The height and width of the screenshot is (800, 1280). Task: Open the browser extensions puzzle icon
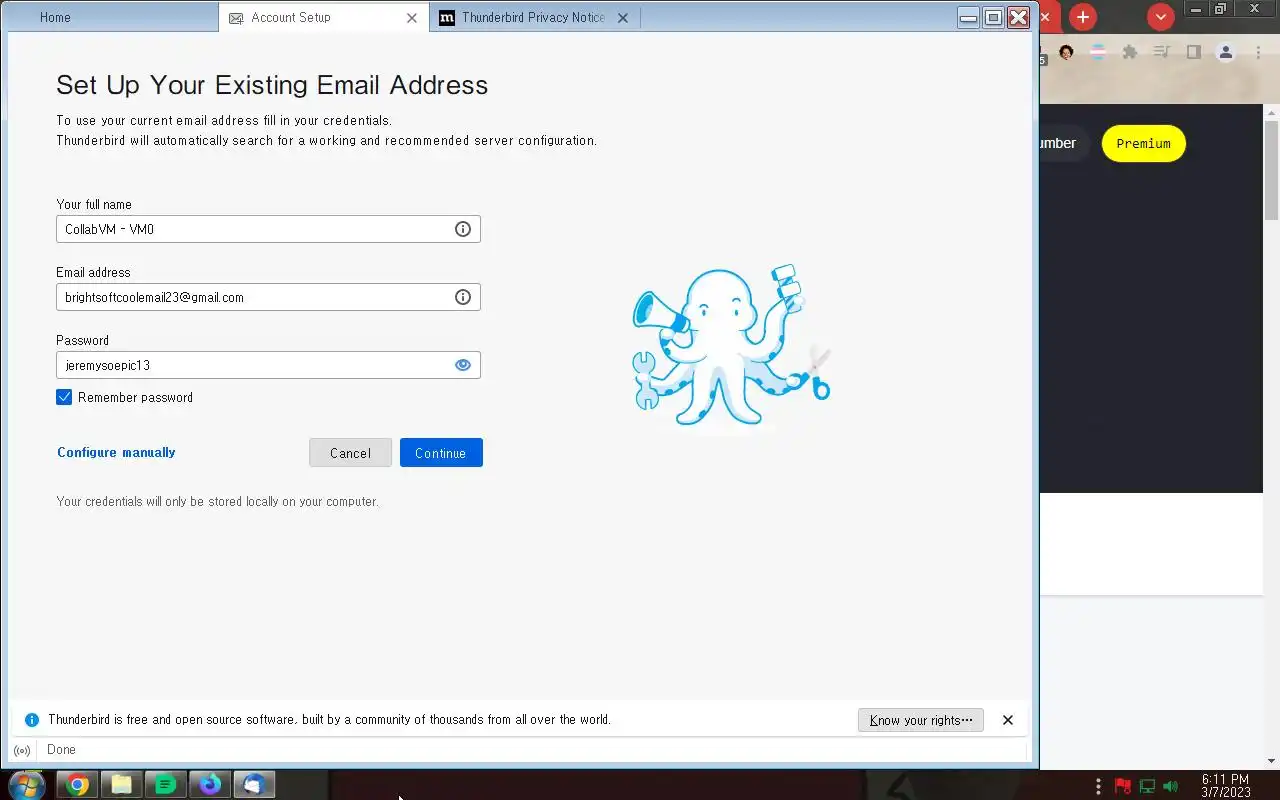click(x=1130, y=52)
